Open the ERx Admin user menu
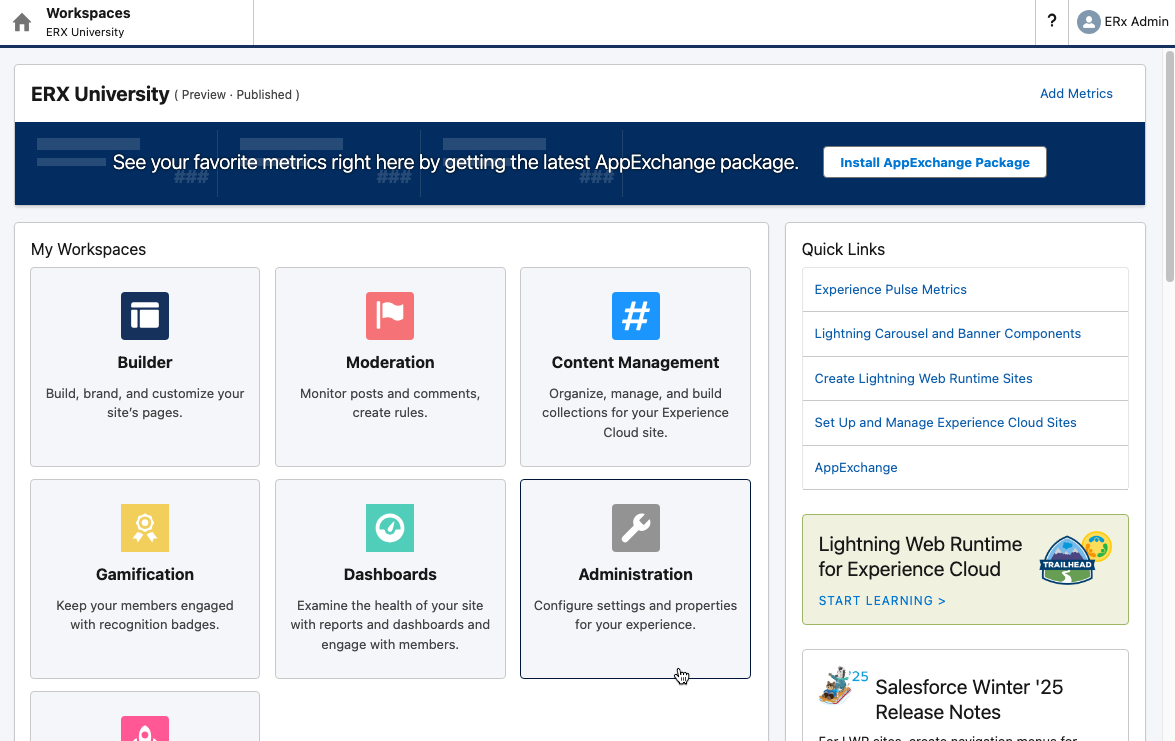The width and height of the screenshot is (1175, 741). 1122,22
